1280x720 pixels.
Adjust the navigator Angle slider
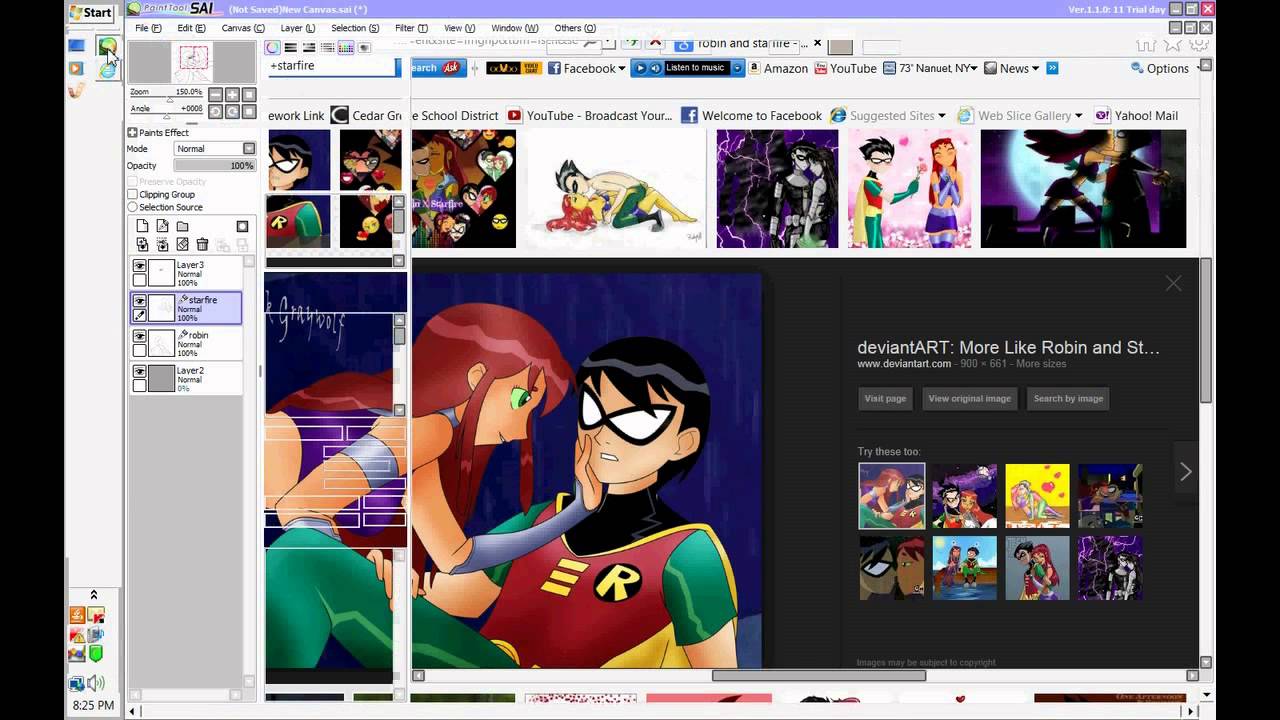click(165, 116)
